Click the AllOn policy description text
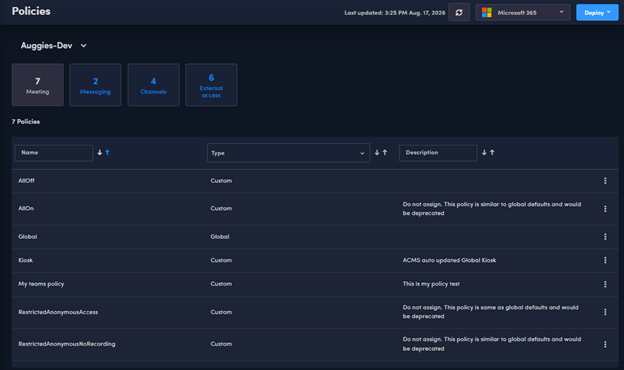 point(492,209)
